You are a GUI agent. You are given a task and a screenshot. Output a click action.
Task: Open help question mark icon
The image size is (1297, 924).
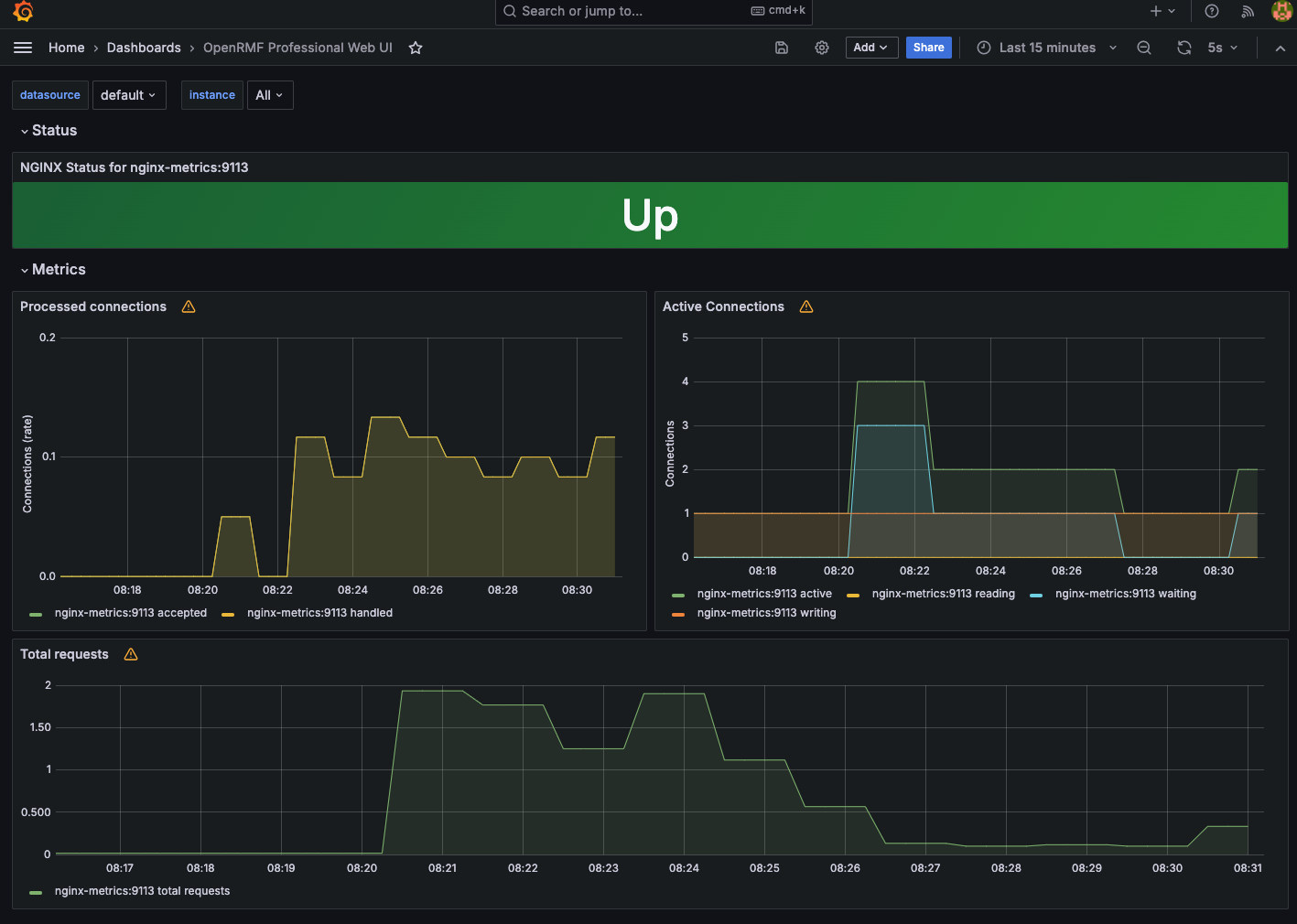pyautogui.click(x=1212, y=11)
